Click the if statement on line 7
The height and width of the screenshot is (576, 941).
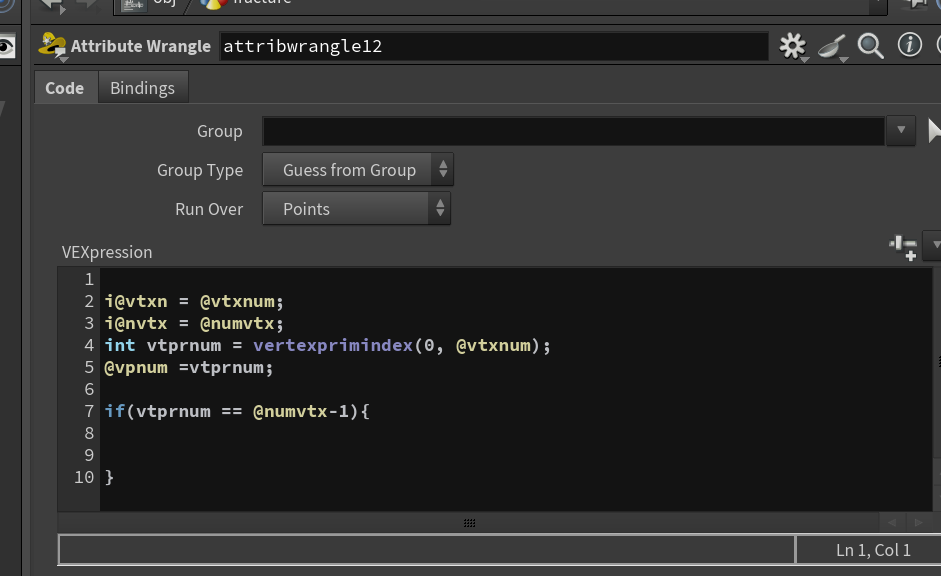237,412
